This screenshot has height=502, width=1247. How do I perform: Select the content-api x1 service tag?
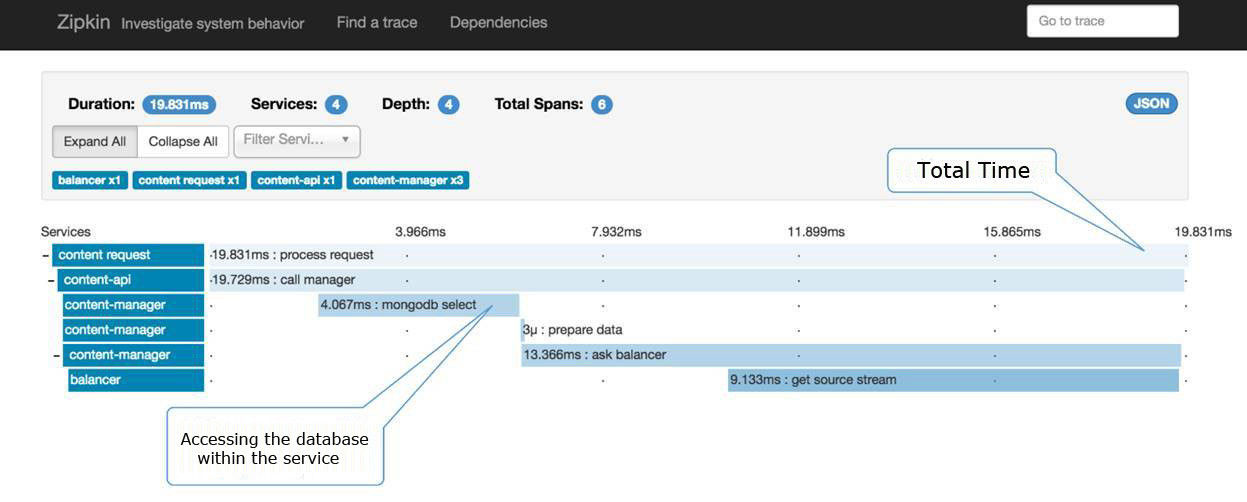point(296,181)
